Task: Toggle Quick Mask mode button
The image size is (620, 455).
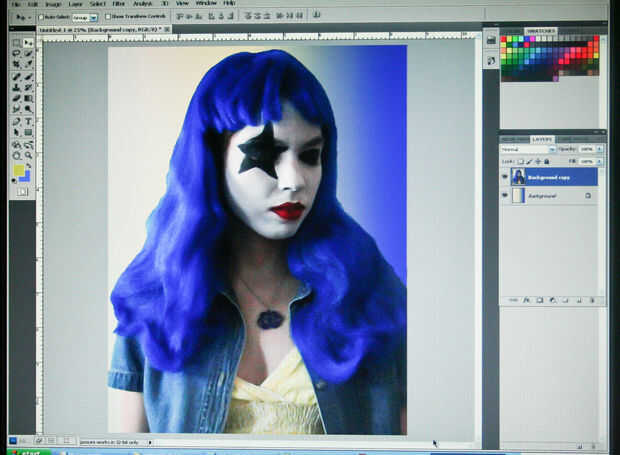Action: click(x=22, y=192)
